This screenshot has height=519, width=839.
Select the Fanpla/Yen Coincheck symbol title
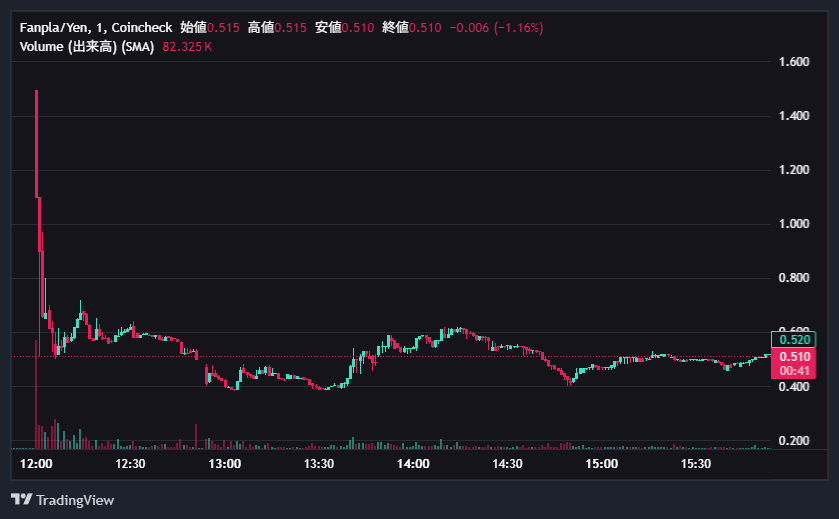pyautogui.click(x=96, y=28)
